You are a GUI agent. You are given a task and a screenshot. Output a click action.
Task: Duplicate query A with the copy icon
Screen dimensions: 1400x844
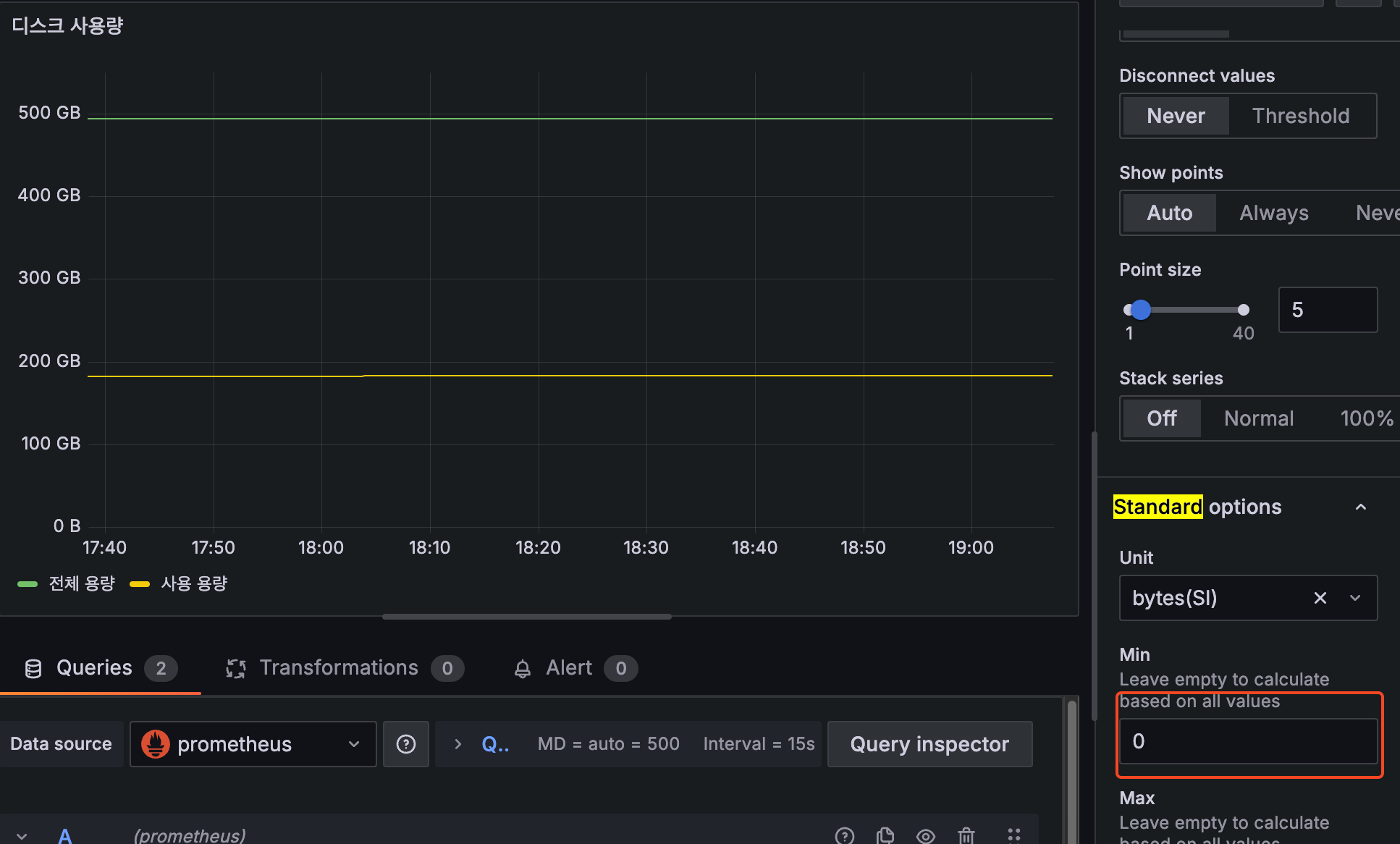[885, 835]
